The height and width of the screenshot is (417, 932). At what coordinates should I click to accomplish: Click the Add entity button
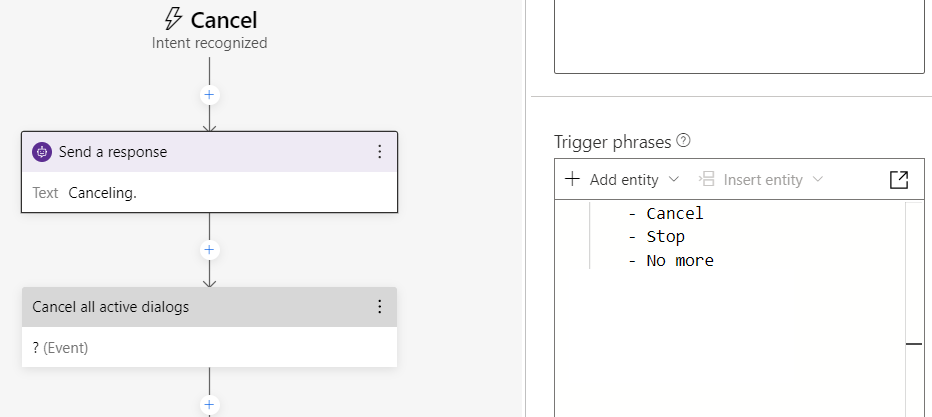click(612, 180)
